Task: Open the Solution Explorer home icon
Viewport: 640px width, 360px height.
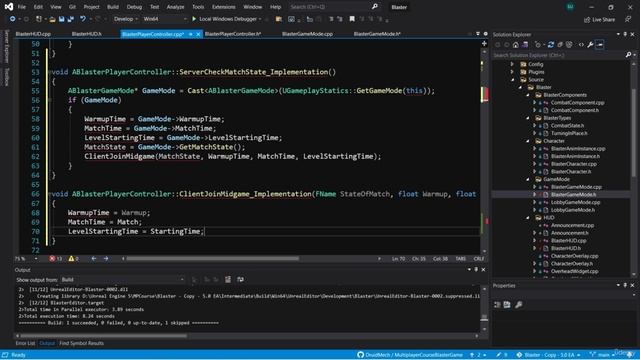Action: [516, 45]
